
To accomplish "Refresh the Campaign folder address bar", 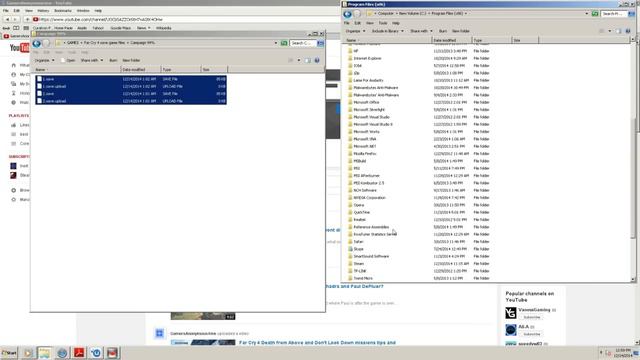I will click(x=284, y=43).
